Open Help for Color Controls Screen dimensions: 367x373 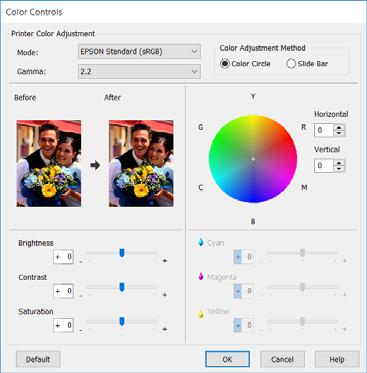click(337, 359)
